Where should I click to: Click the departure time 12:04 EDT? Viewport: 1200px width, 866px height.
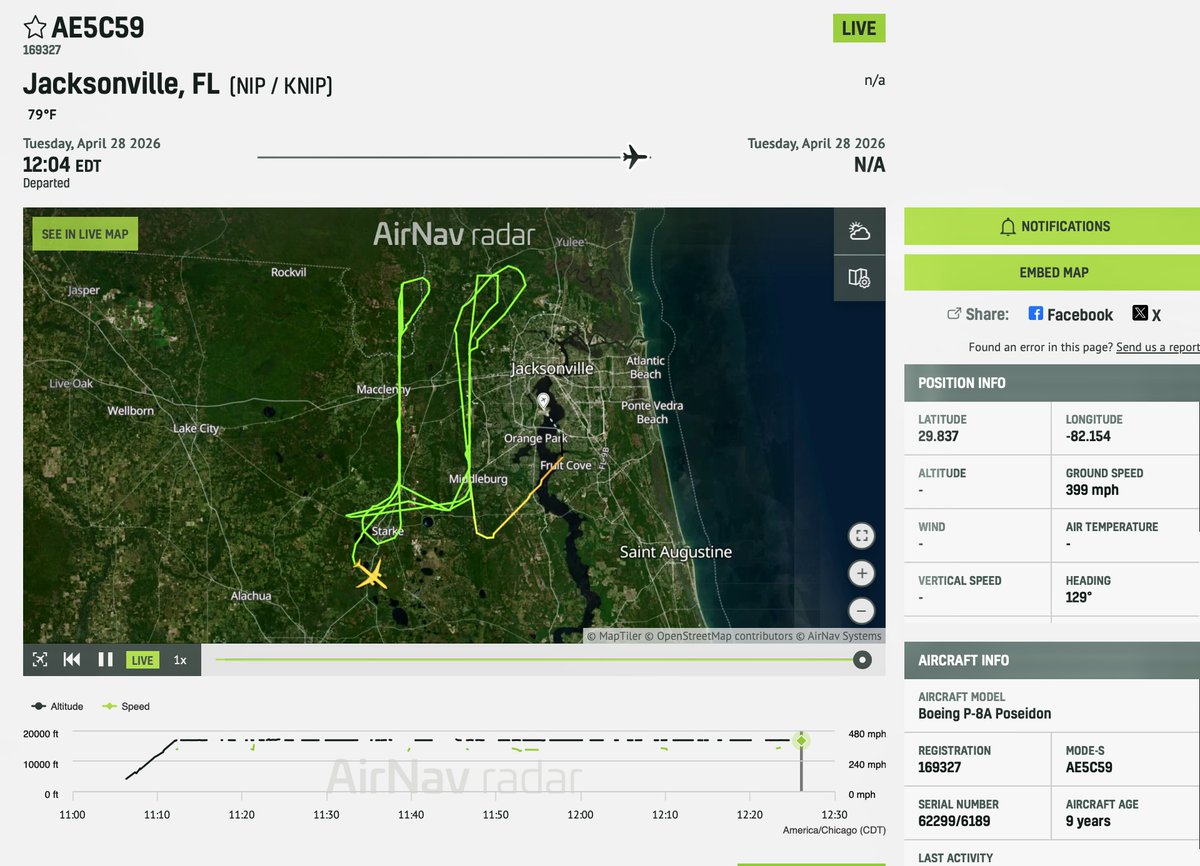click(x=62, y=164)
